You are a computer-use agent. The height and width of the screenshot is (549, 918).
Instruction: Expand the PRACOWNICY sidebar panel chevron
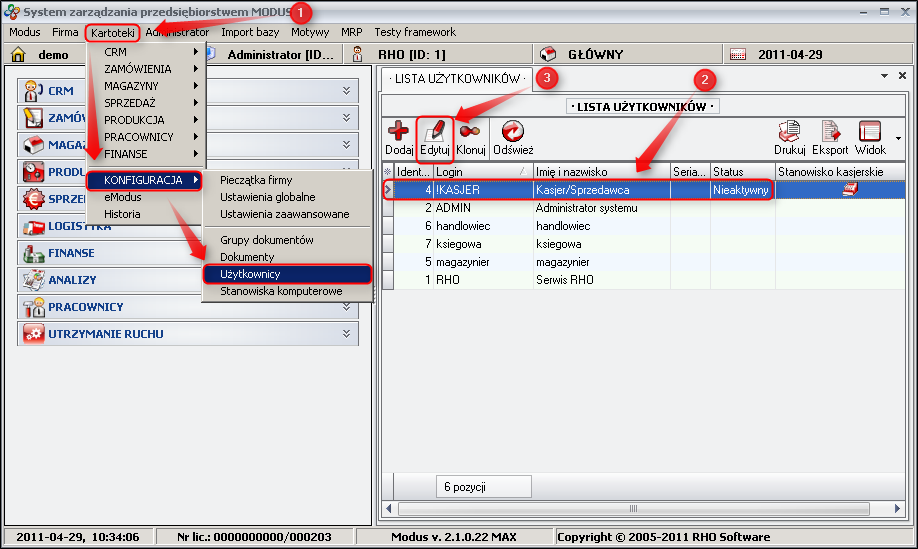(x=347, y=307)
